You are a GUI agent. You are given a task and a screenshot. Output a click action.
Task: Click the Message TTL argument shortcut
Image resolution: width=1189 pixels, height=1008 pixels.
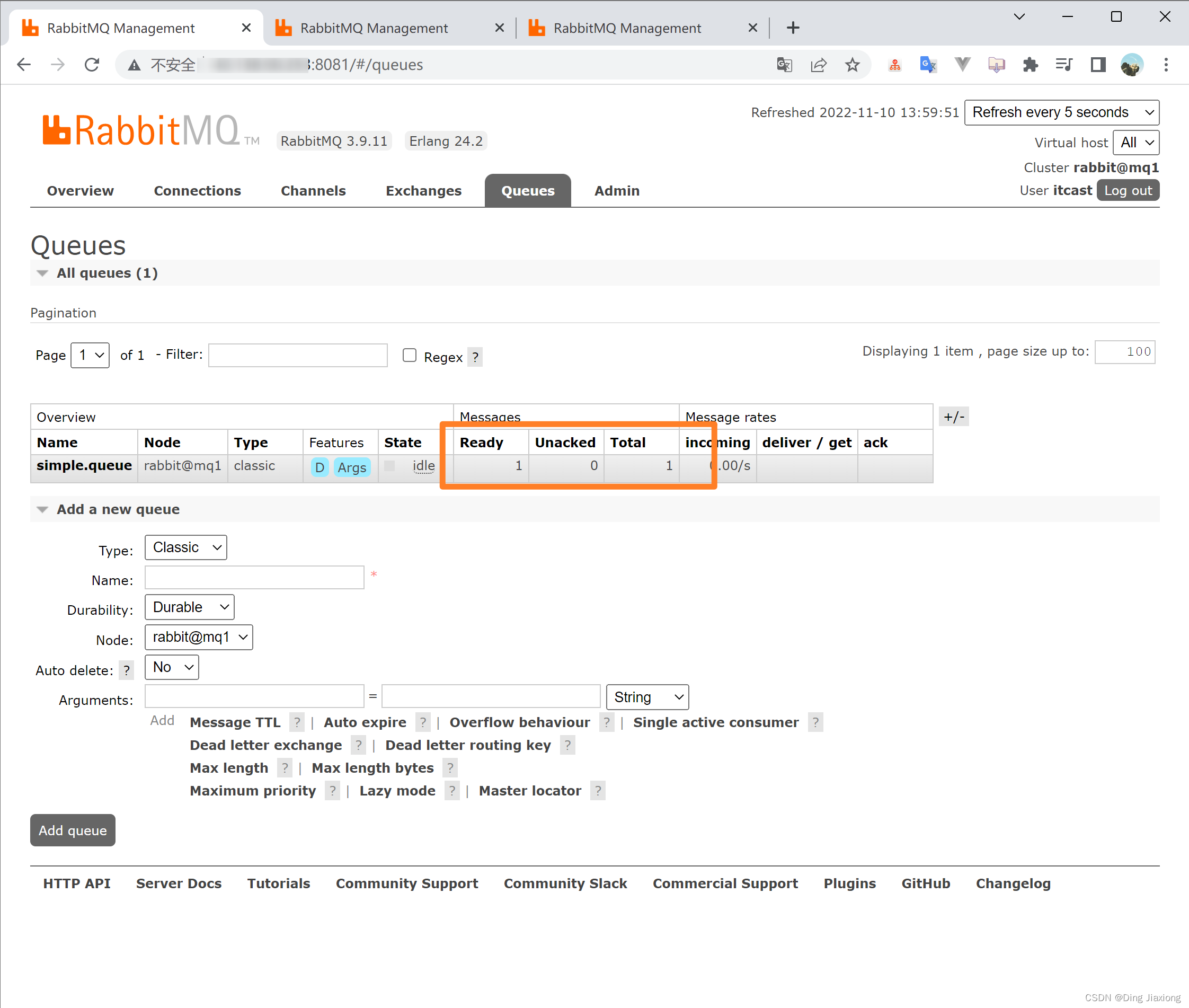[235, 722]
